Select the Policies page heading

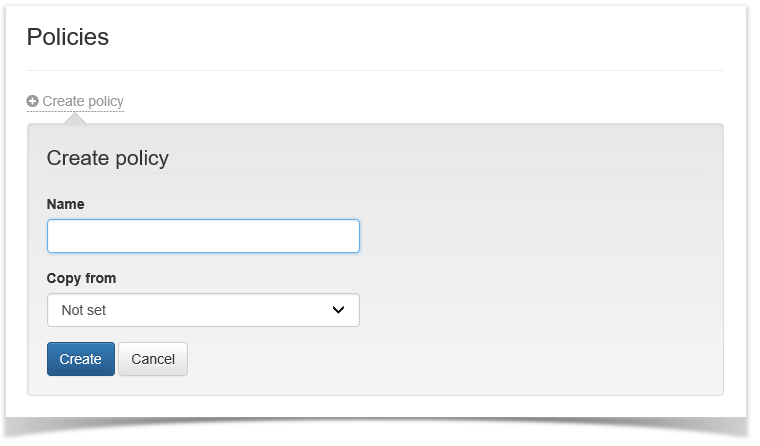(x=68, y=37)
